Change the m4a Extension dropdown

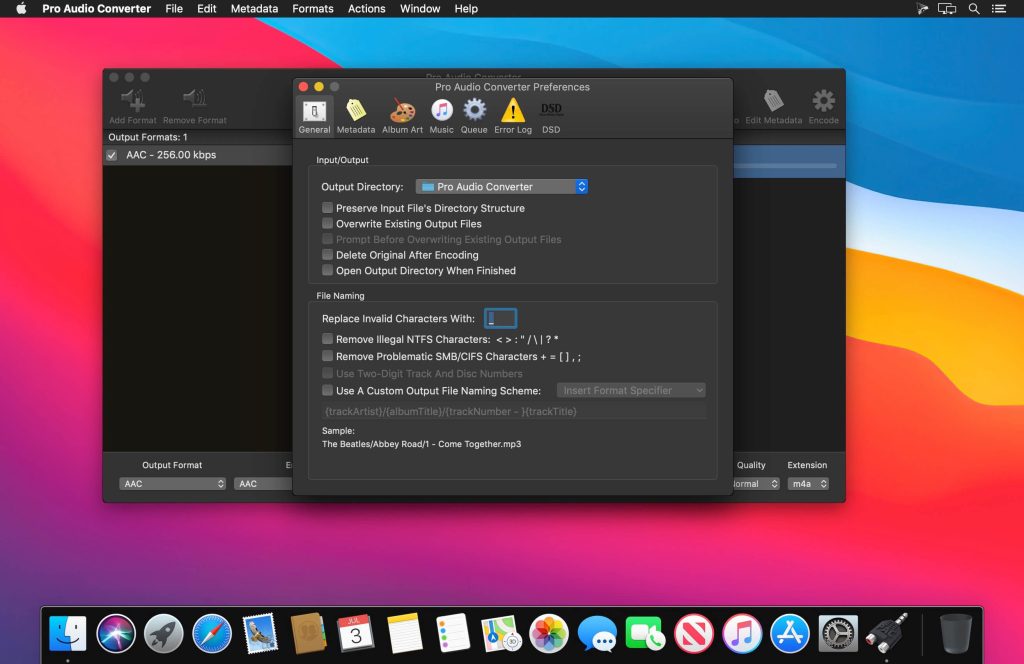(808, 483)
